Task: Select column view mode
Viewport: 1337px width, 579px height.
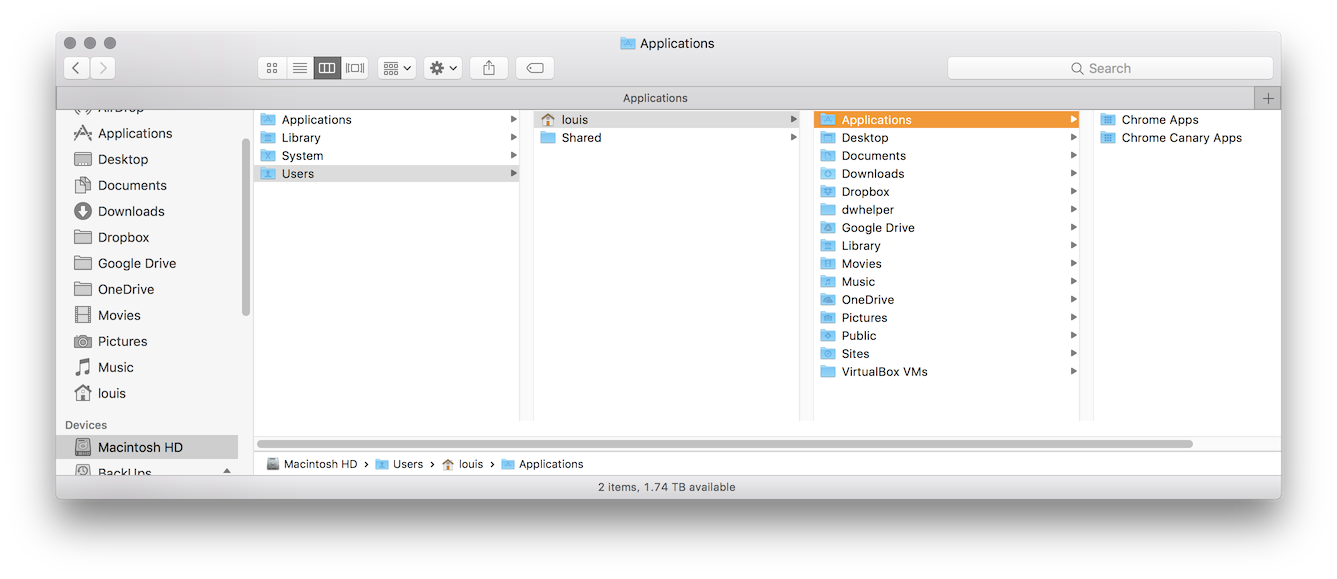Action: [x=327, y=68]
